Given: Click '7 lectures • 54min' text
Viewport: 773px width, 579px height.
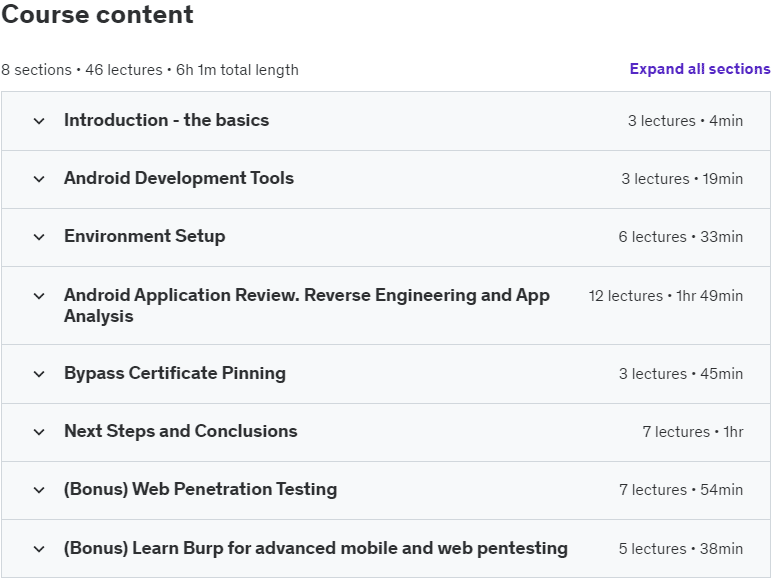Looking at the screenshot, I should click(681, 490).
